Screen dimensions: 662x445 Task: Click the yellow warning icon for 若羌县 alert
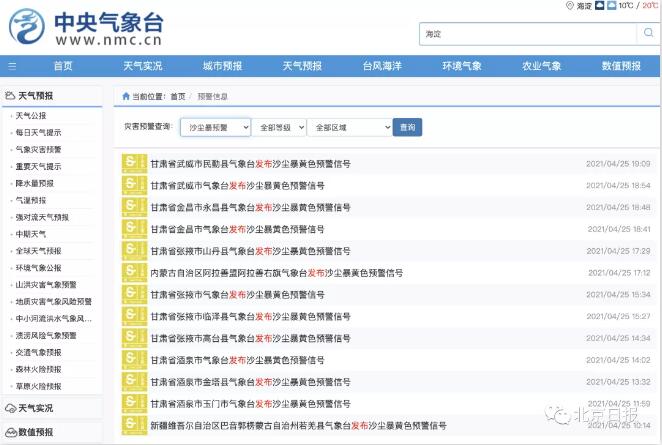click(134, 424)
